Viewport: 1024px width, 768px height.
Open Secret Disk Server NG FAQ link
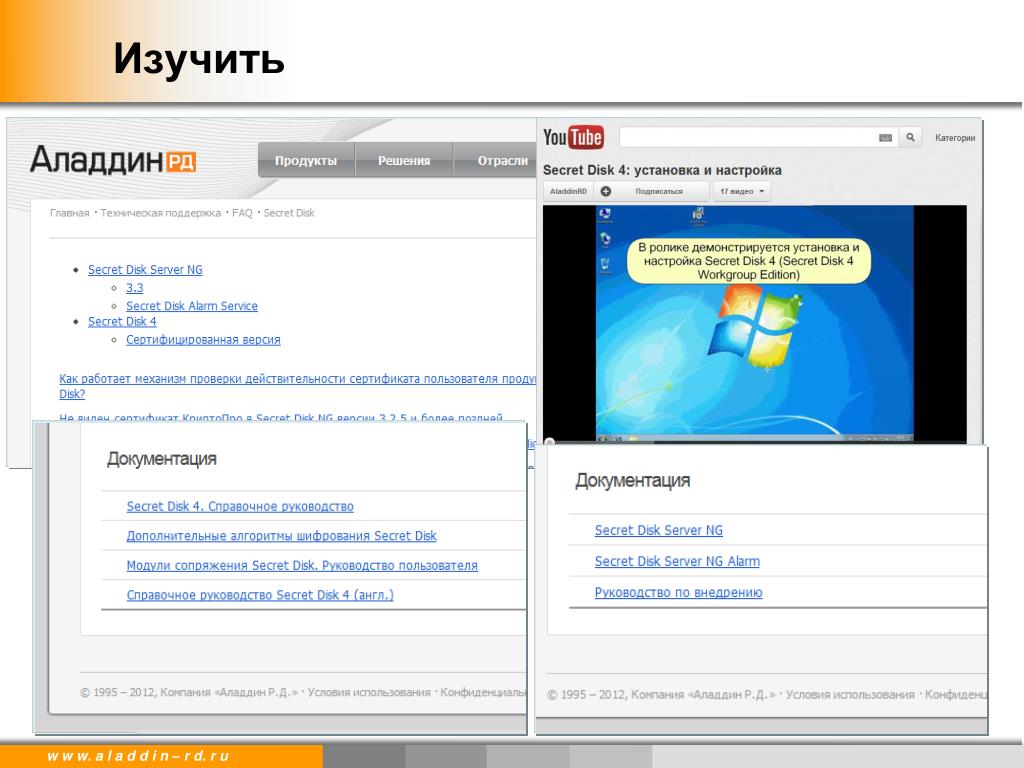coord(145,270)
